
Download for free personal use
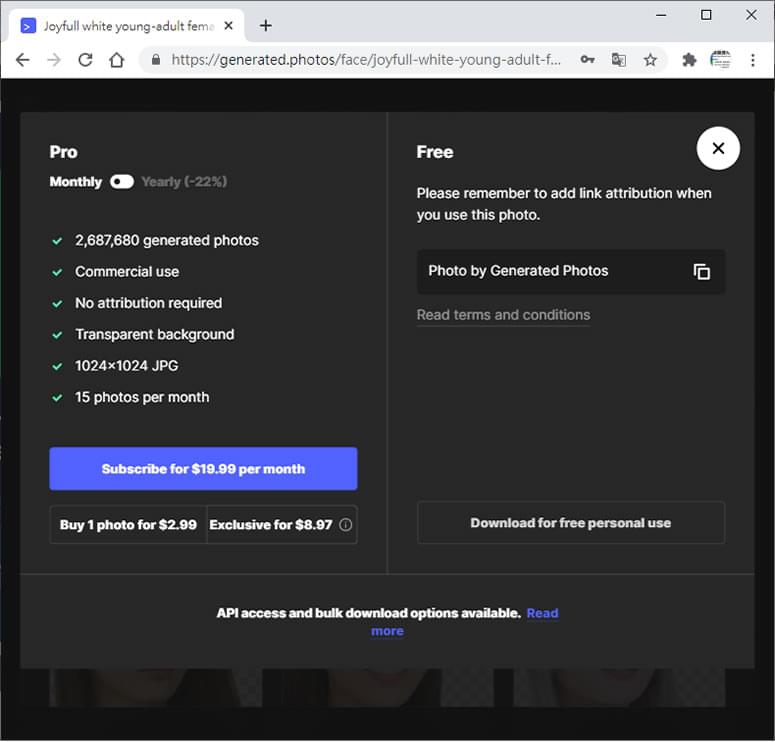(x=571, y=523)
